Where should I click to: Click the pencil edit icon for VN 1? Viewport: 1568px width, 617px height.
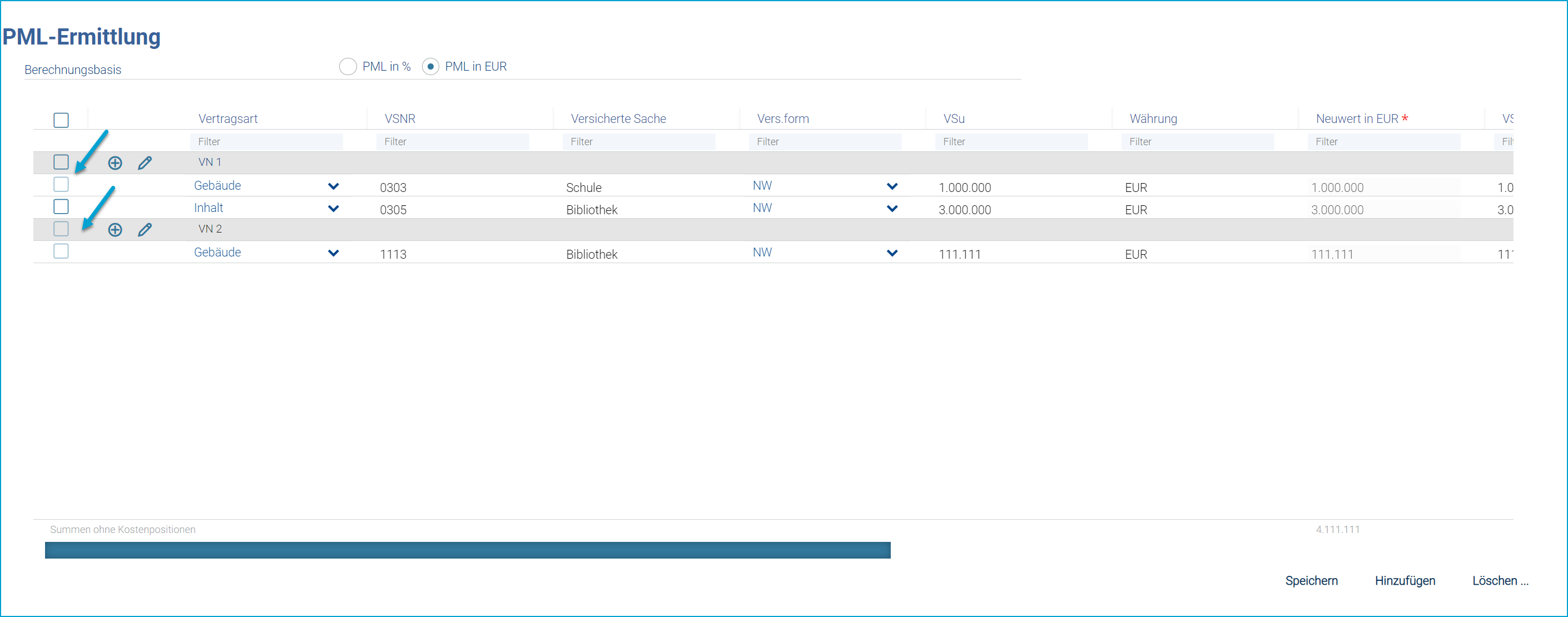click(x=144, y=162)
